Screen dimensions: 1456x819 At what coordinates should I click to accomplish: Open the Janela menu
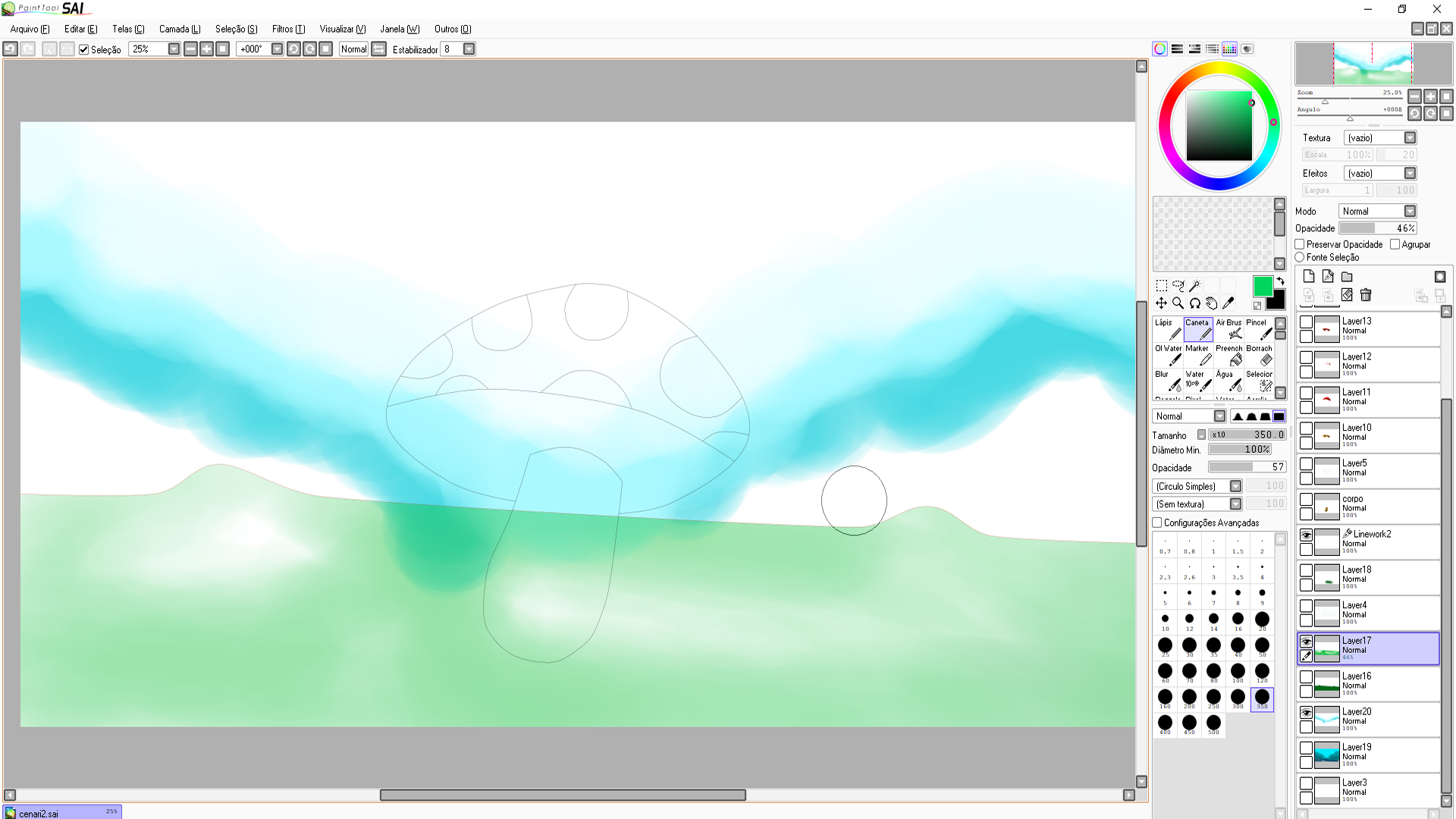(400, 29)
